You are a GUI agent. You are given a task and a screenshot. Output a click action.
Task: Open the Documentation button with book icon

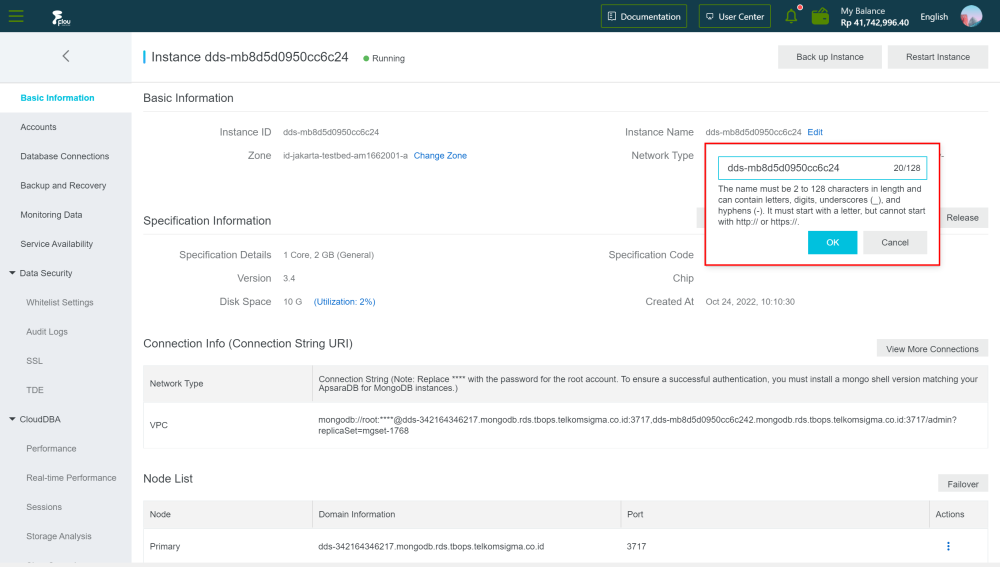(x=643, y=17)
